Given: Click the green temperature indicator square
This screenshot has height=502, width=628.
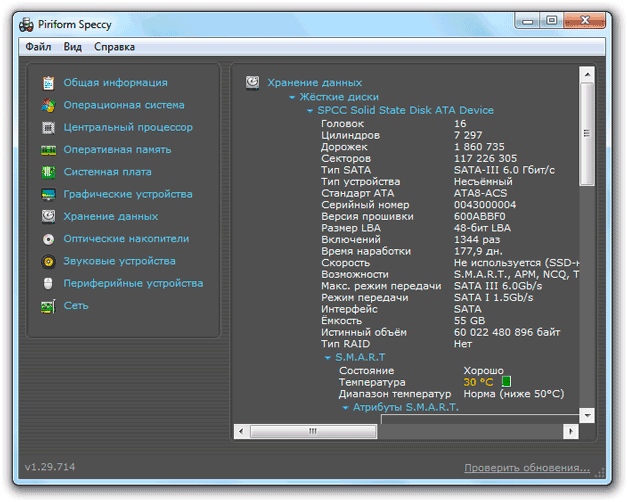Looking at the screenshot, I should click(x=506, y=381).
